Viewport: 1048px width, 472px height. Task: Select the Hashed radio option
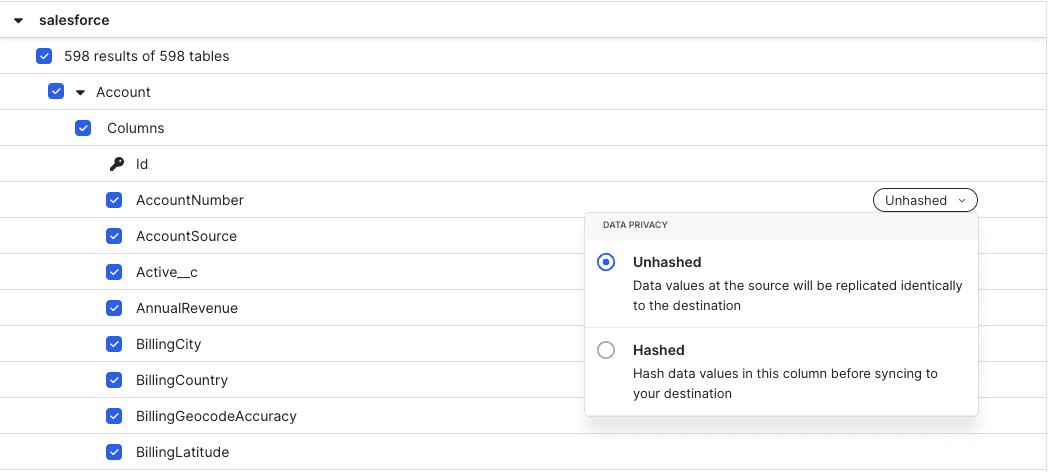[x=606, y=350]
